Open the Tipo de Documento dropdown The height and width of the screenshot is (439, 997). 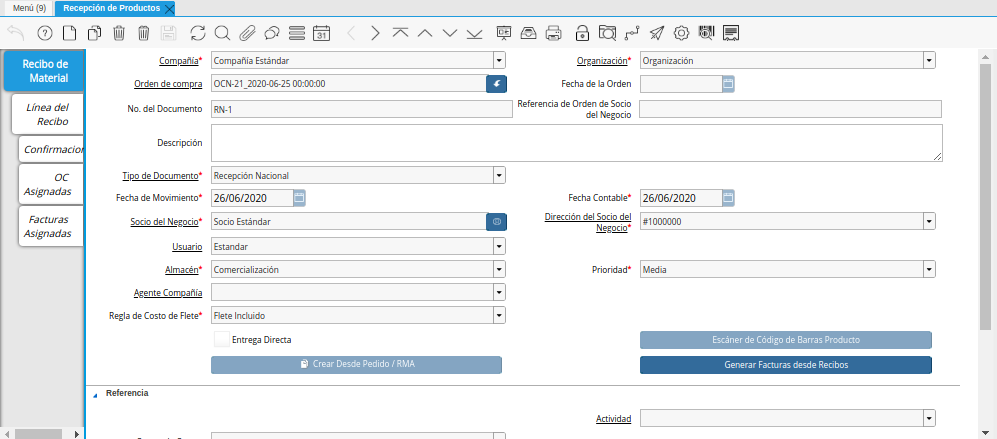[x=499, y=175]
